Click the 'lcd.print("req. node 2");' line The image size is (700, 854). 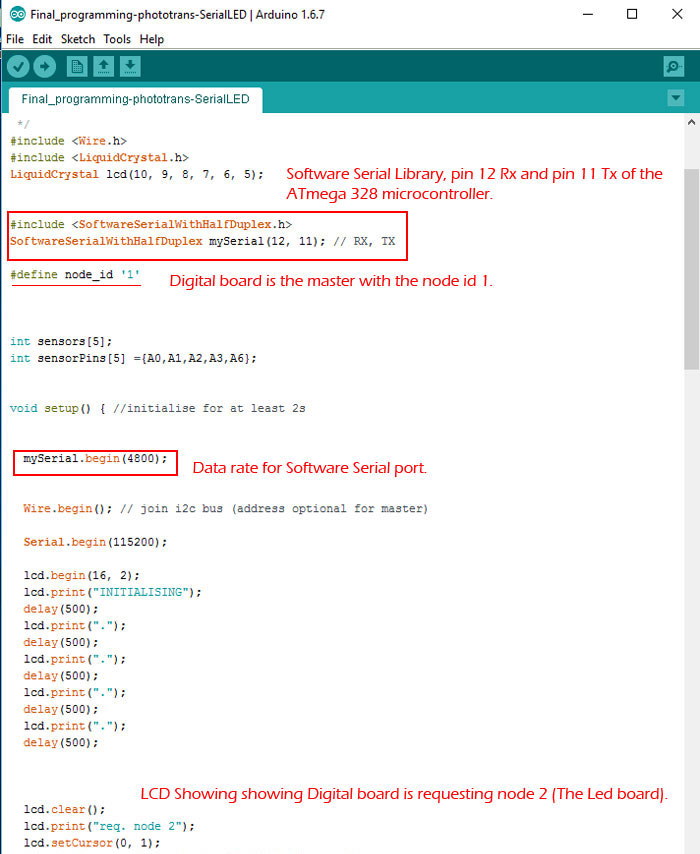click(x=109, y=826)
